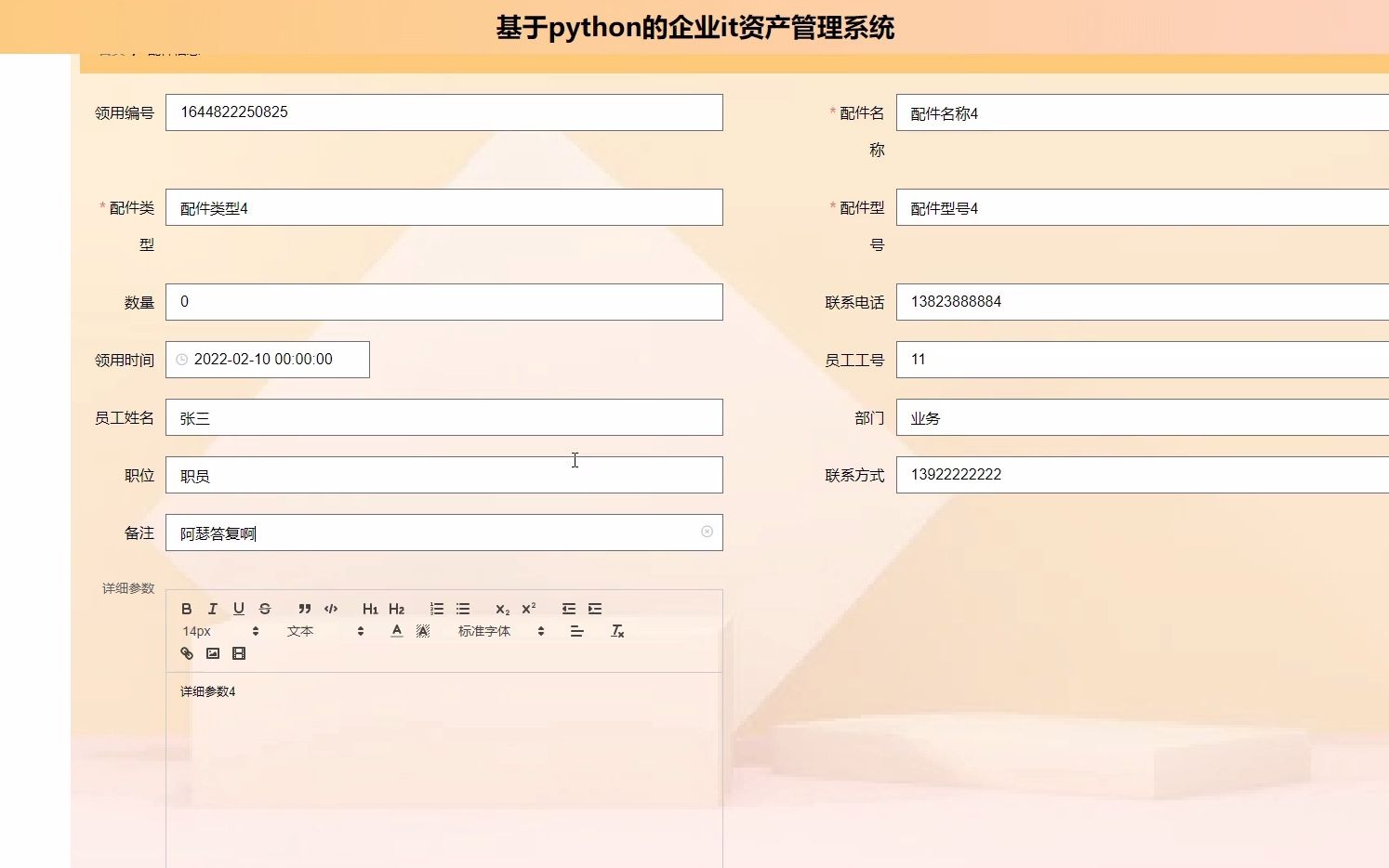Focus the 联系电话 input field
Viewport: 1389px width, 868px height.
pos(1143,302)
